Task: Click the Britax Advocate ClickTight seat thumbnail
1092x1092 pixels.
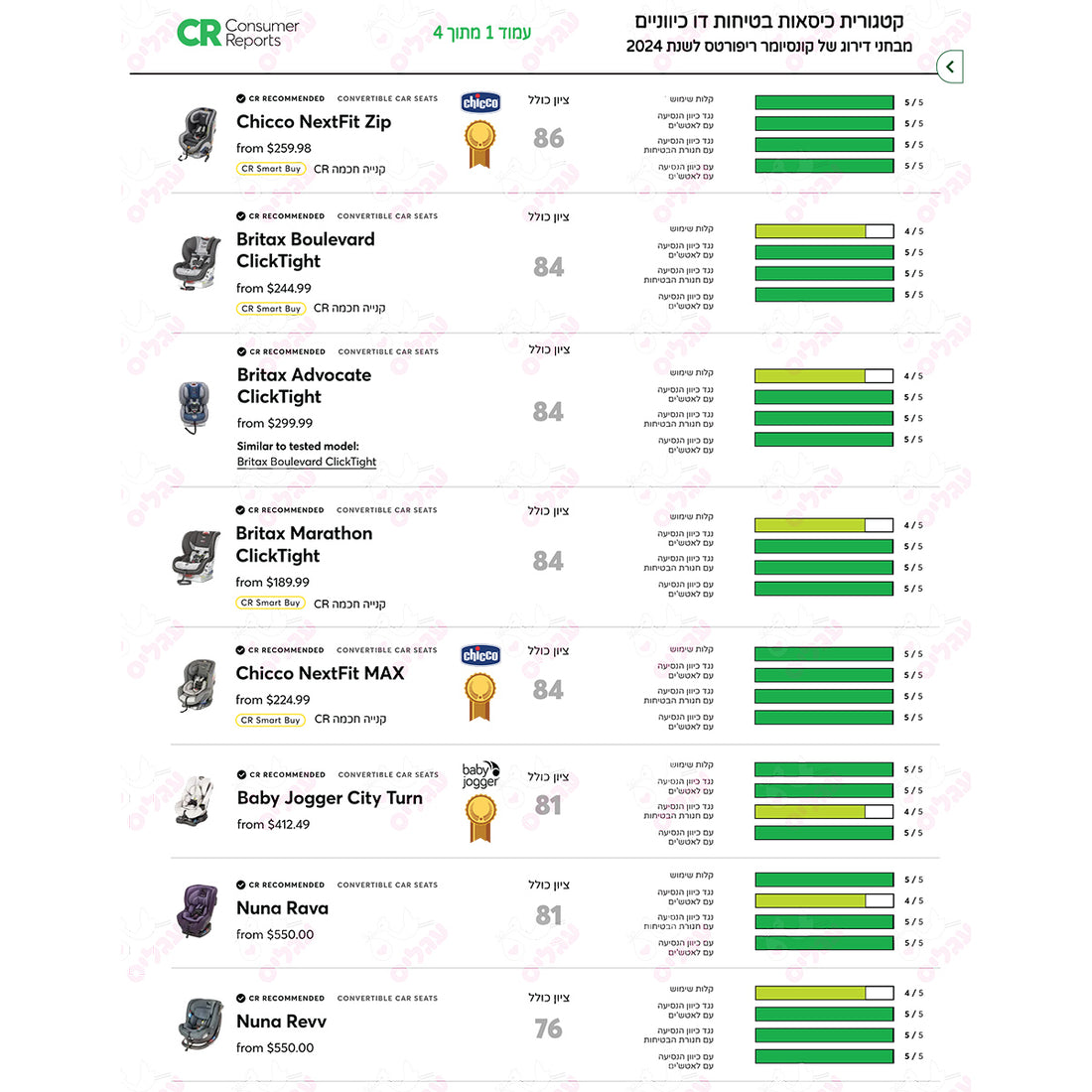Action: coord(194,407)
